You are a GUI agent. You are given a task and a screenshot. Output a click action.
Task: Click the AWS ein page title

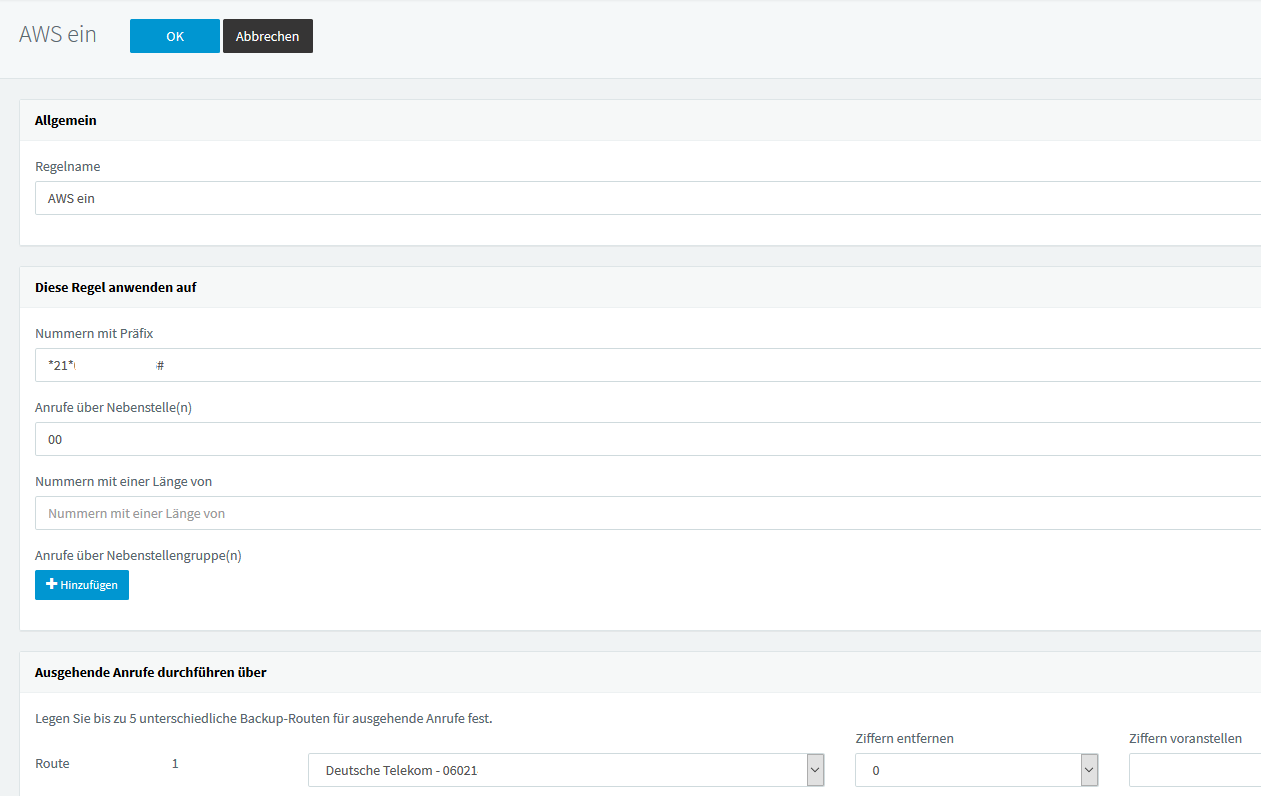click(x=58, y=34)
